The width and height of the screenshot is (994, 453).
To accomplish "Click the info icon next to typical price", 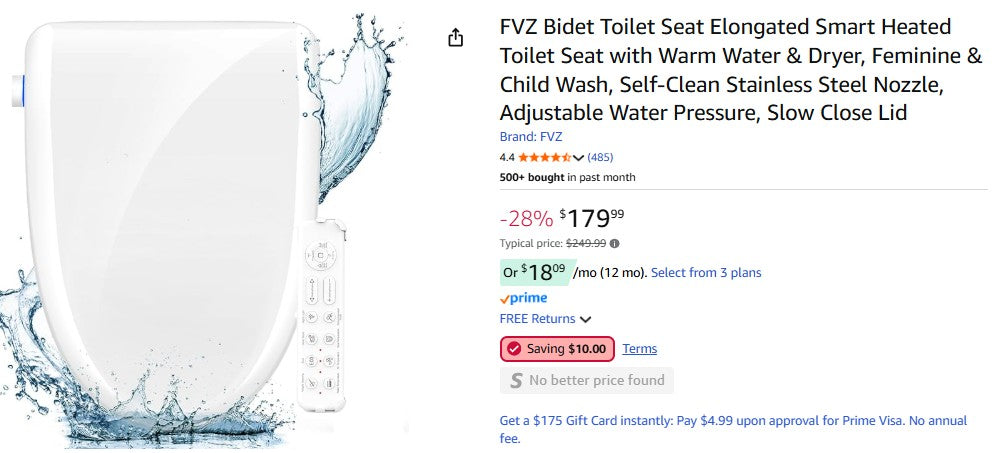I will tap(614, 243).
